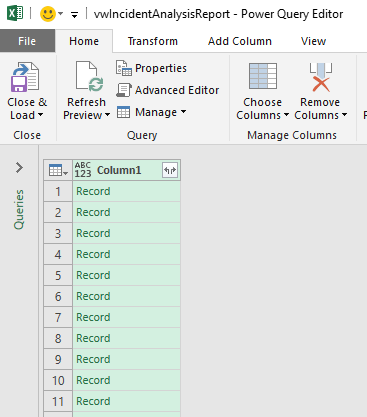Screen dimensions: 367x417
Task: Click the Close & Load icon
Action: 25,77
